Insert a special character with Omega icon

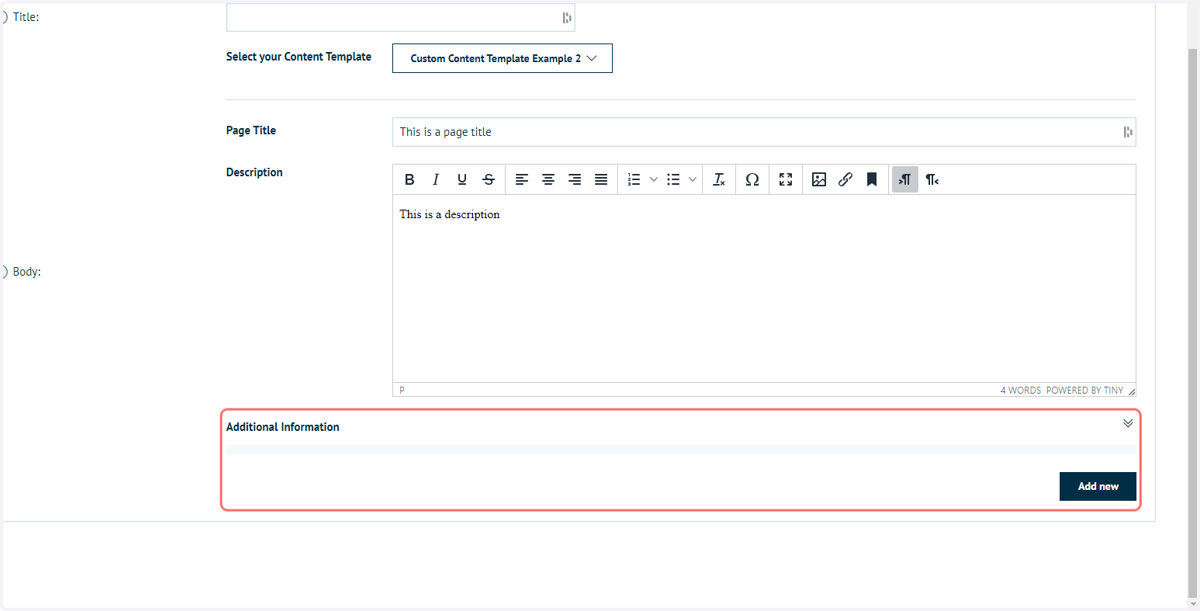pos(752,180)
